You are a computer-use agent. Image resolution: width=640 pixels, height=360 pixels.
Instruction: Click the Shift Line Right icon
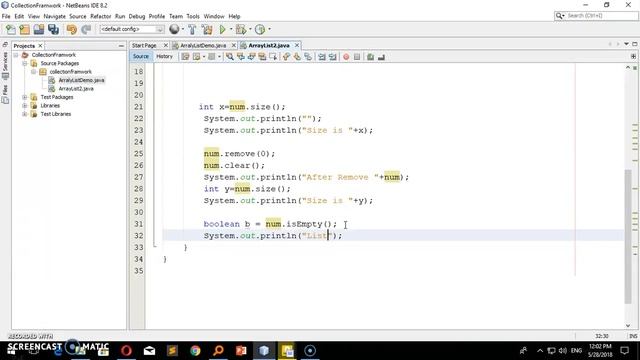[332, 57]
